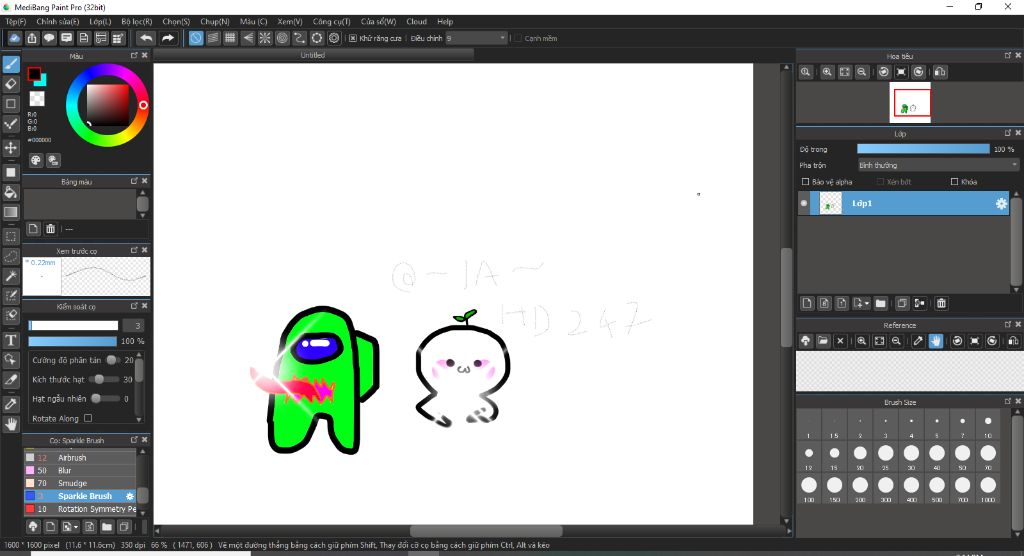Enable crisscross grid snap guide
The width and height of the screenshot is (1024, 556).
coord(230,38)
